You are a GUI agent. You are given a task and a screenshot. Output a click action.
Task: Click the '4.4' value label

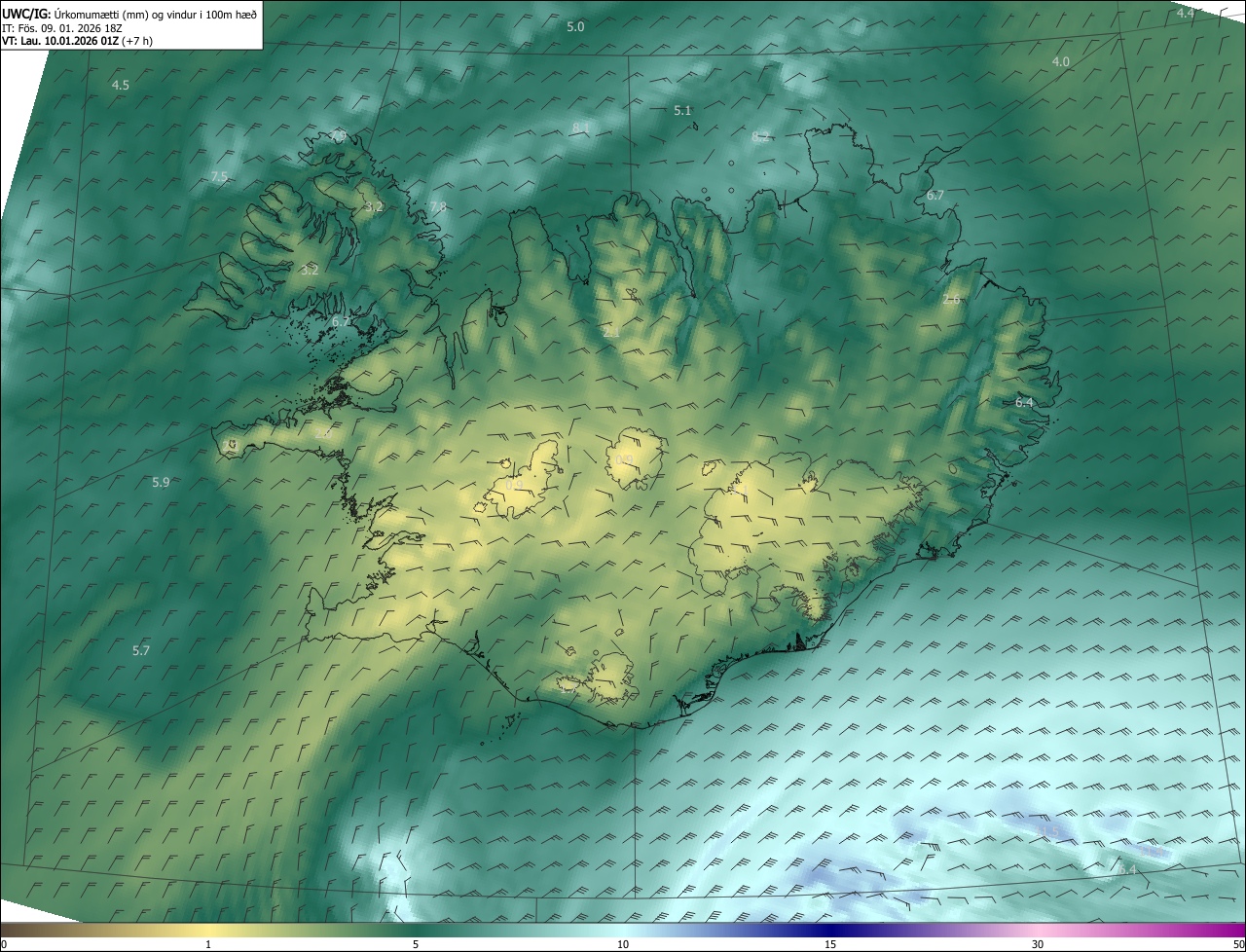pos(1185,13)
